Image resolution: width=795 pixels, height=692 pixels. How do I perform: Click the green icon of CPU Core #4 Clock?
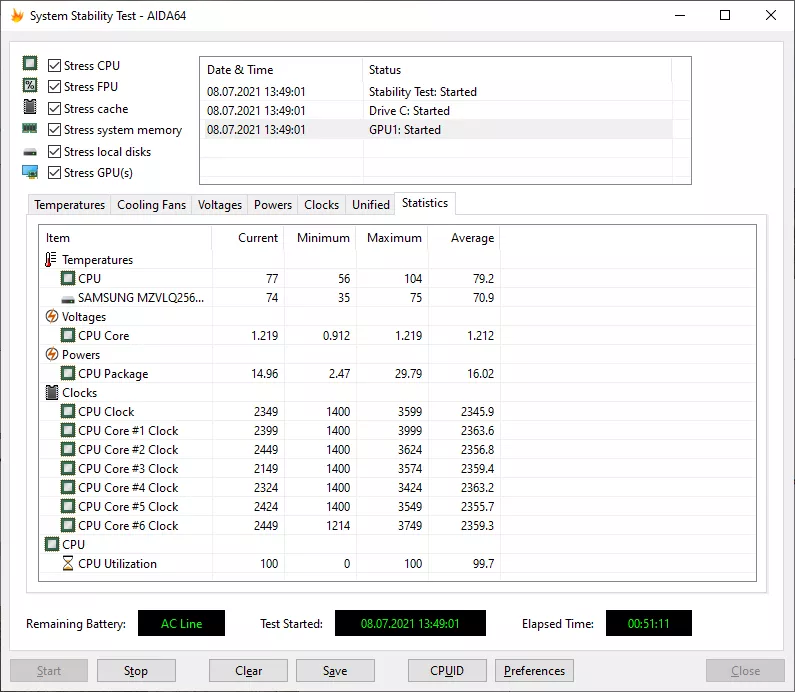67,487
